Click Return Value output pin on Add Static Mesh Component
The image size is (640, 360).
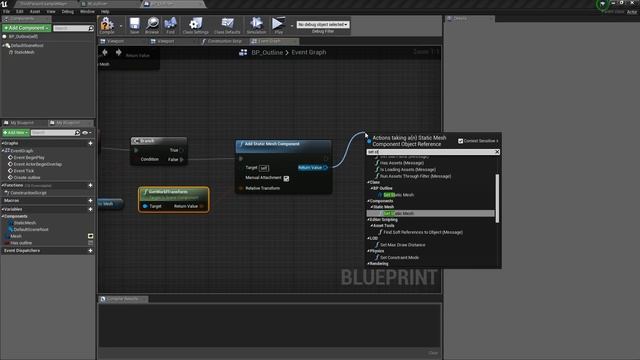pyautogui.click(x=325, y=168)
